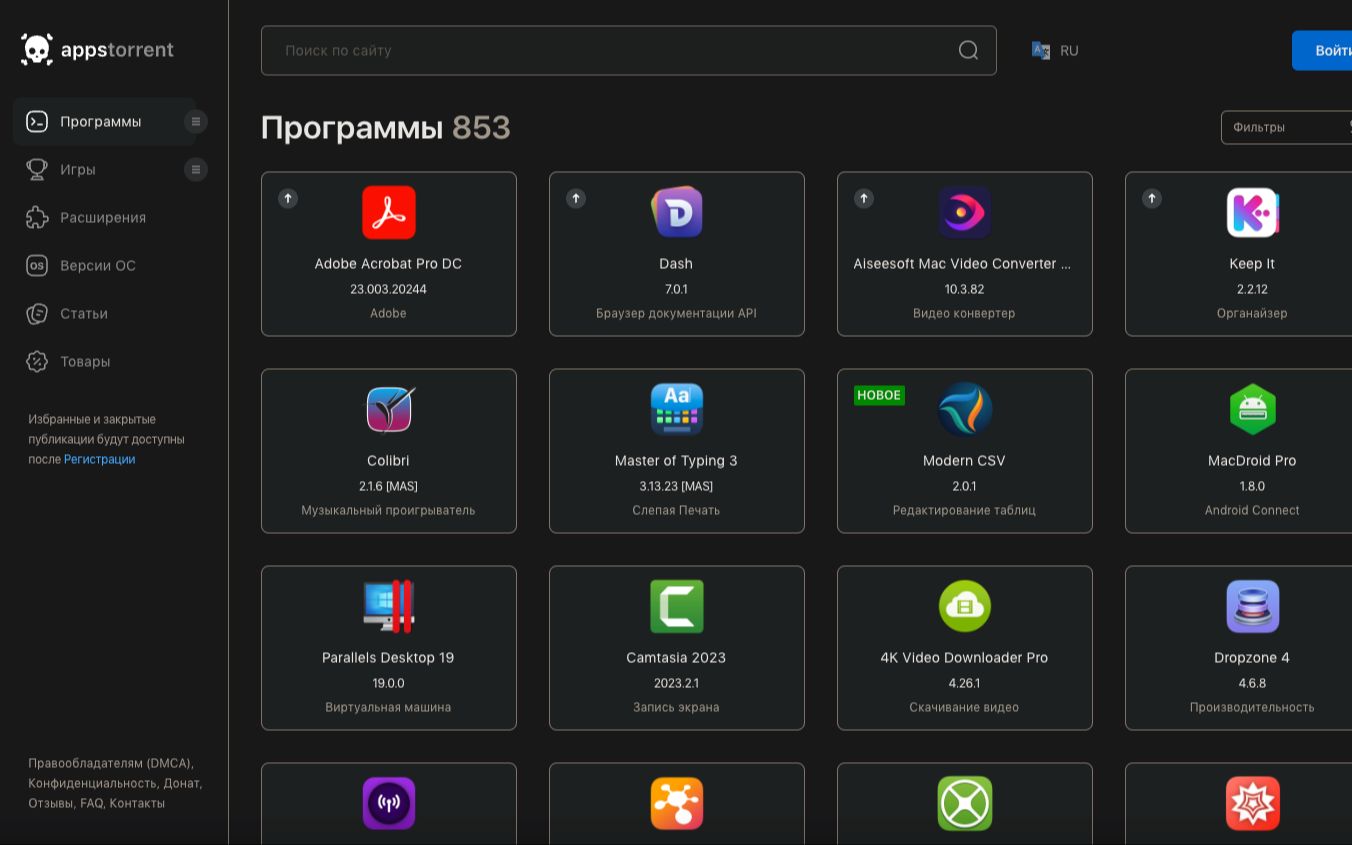The image size is (1352, 845).
Task: Open the Контакты footer link
Action: pos(137,803)
